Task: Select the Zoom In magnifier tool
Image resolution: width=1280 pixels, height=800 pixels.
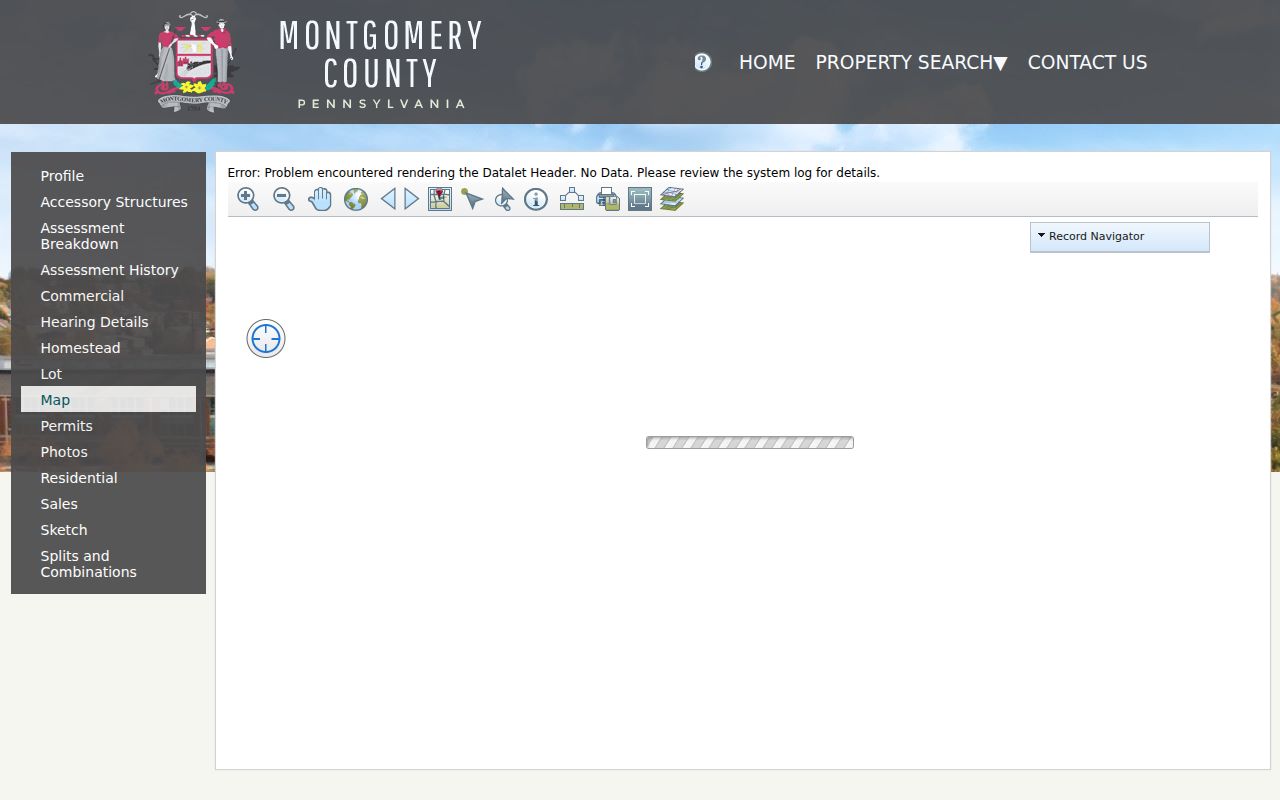Action: pos(248,199)
